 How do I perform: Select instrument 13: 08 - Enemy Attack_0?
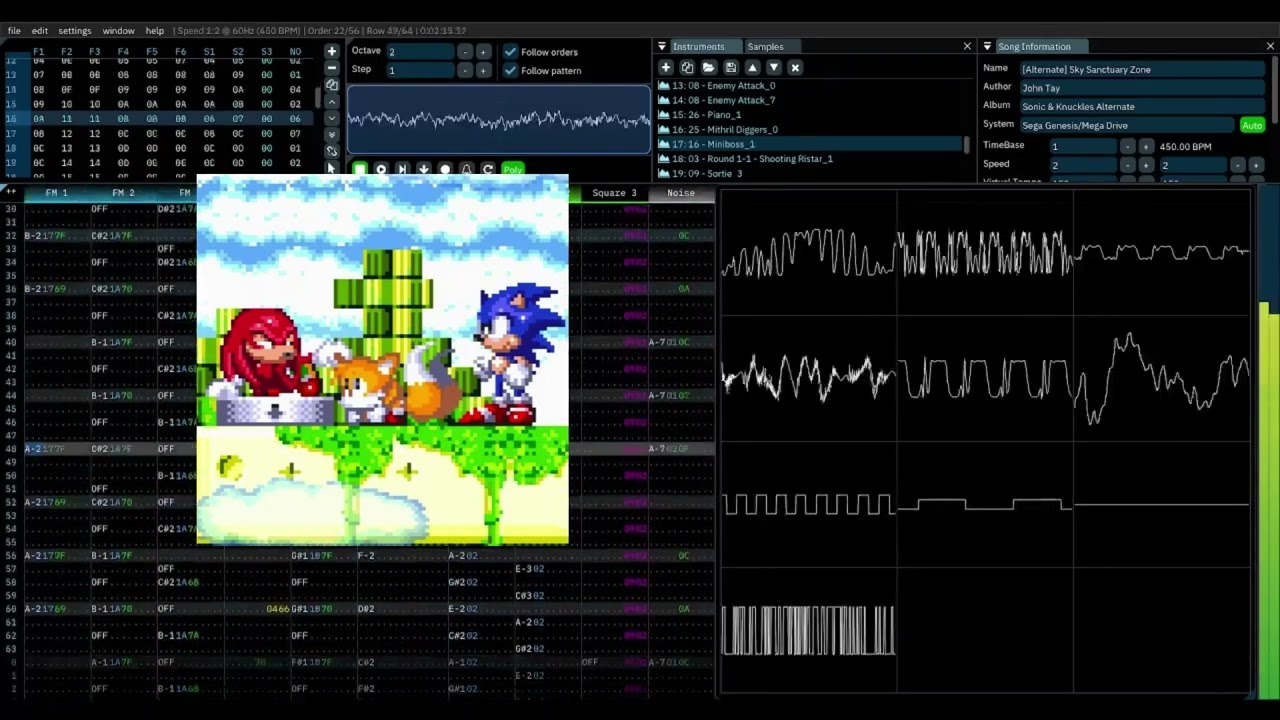[x=810, y=86]
